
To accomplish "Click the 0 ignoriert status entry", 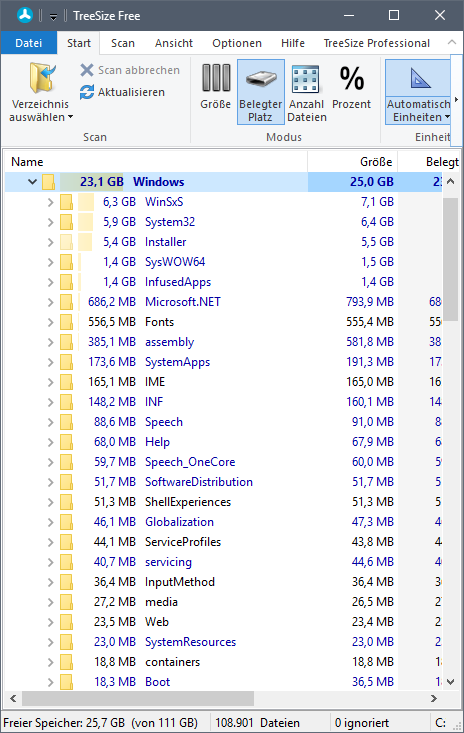I will [362, 723].
